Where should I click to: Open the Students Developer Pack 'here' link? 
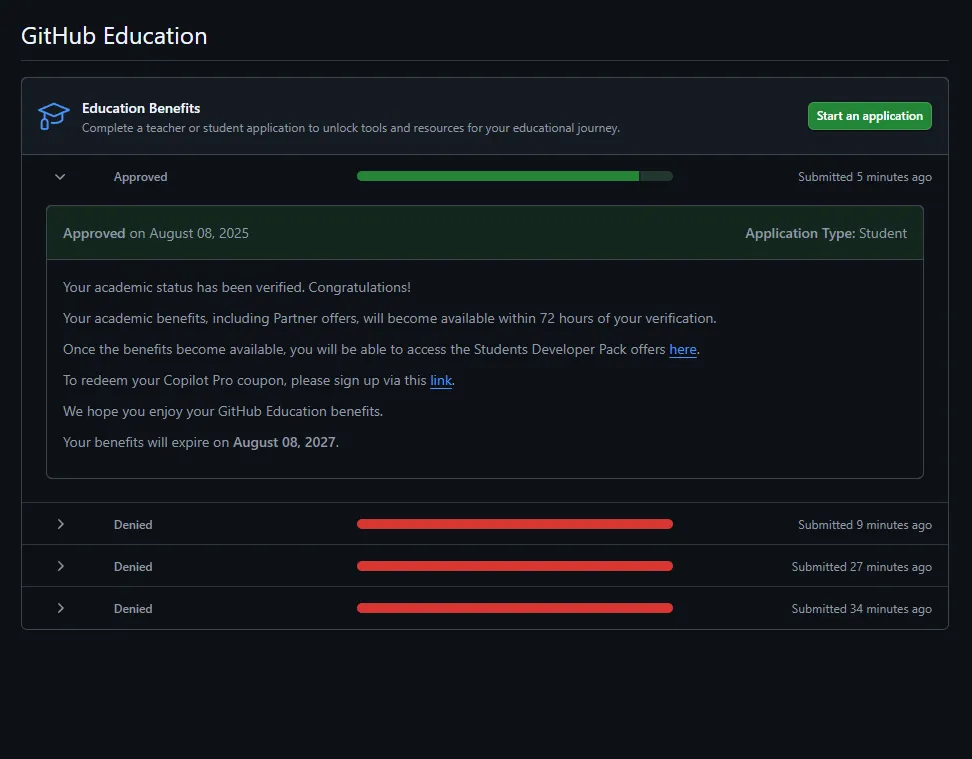click(683, 350)
